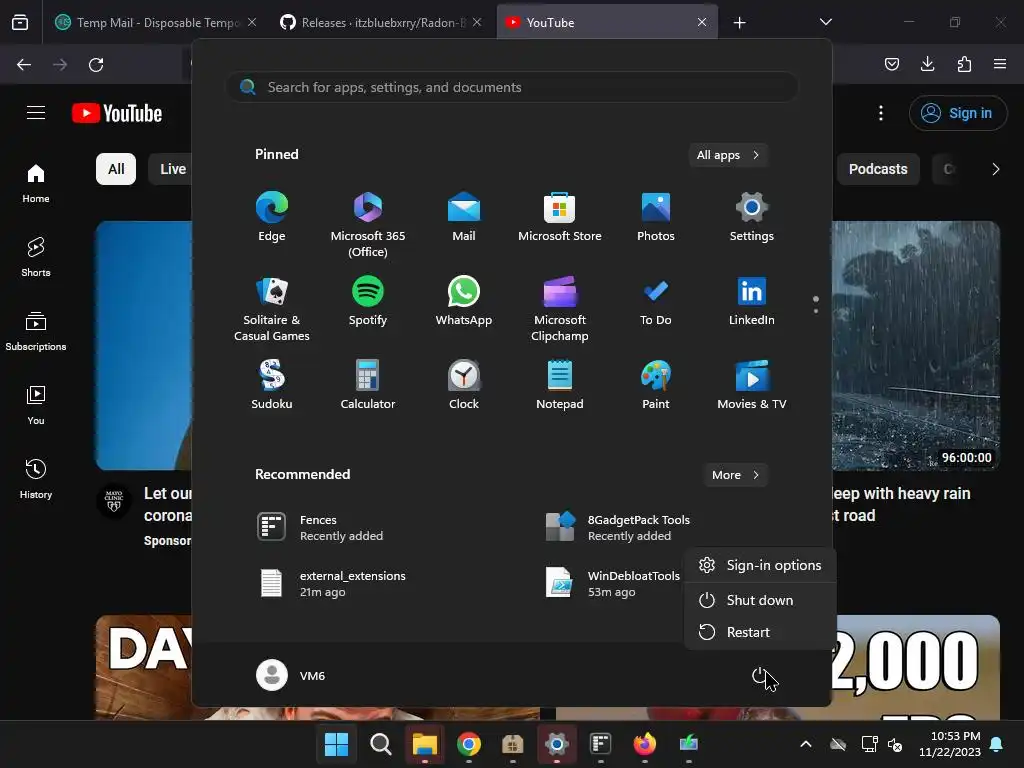
Task: Save page to Pocket
Action: pos(891,64)
